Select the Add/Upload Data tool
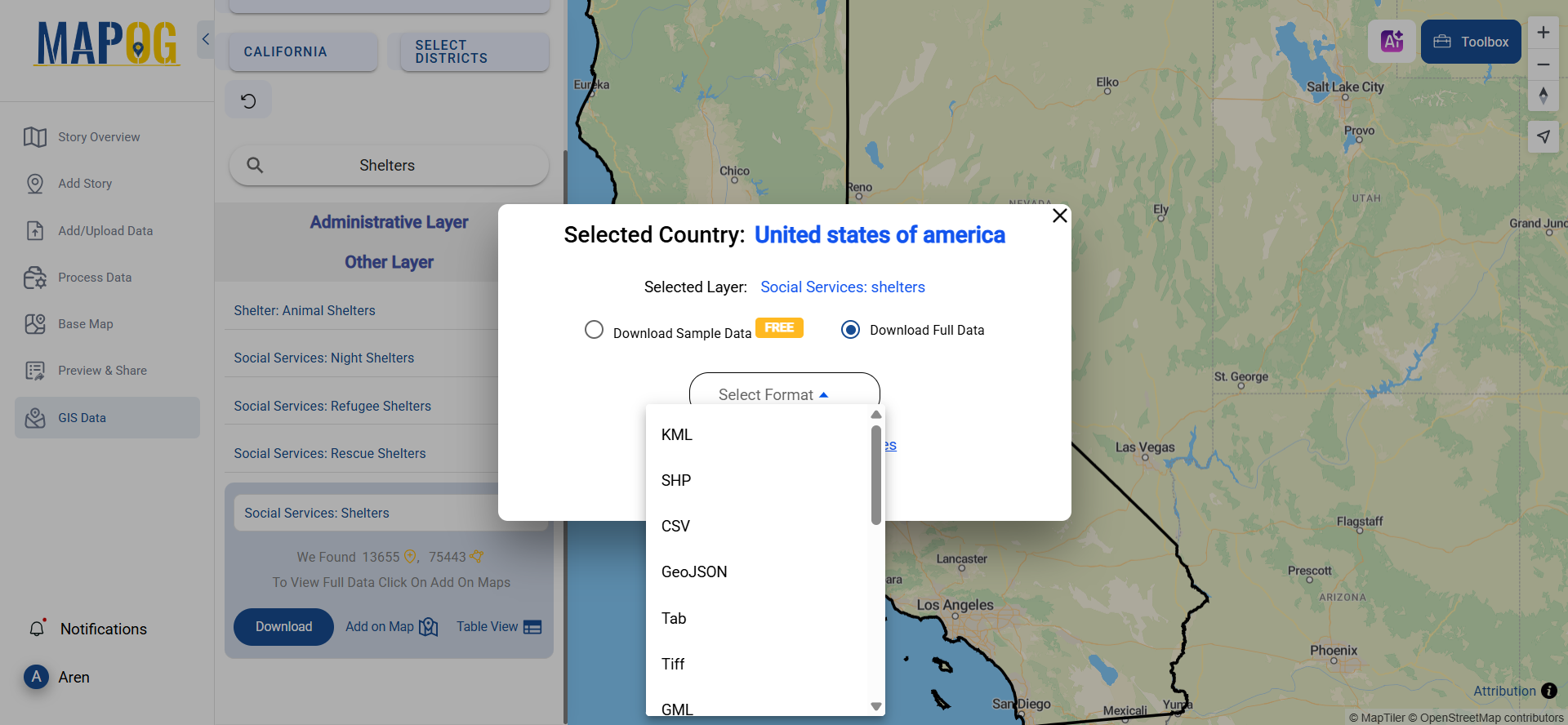The width and height of the screenshot is (1568, 725). pyautogui.click(x=105, y=230)
